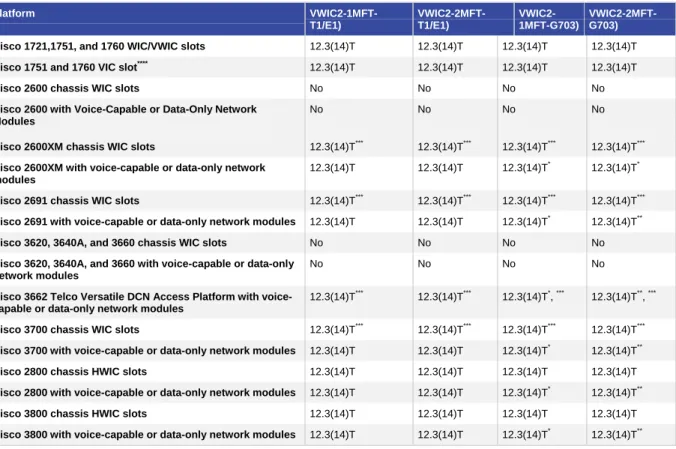Select Cisco 3700 with voice-capable or data-only network modules
This screenshot has width=676, height=449.
(147, 351)
